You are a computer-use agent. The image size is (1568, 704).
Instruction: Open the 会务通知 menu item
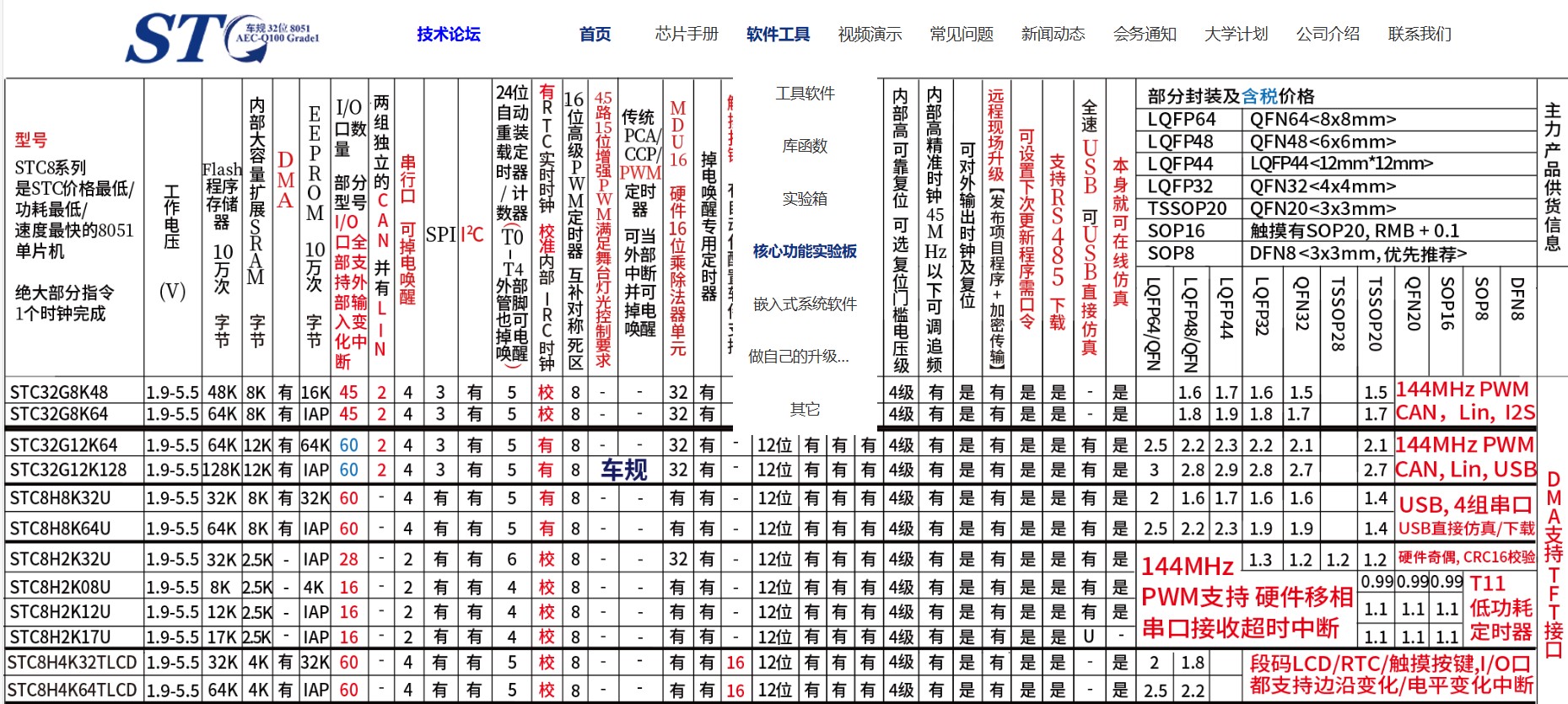(1145, 35)
